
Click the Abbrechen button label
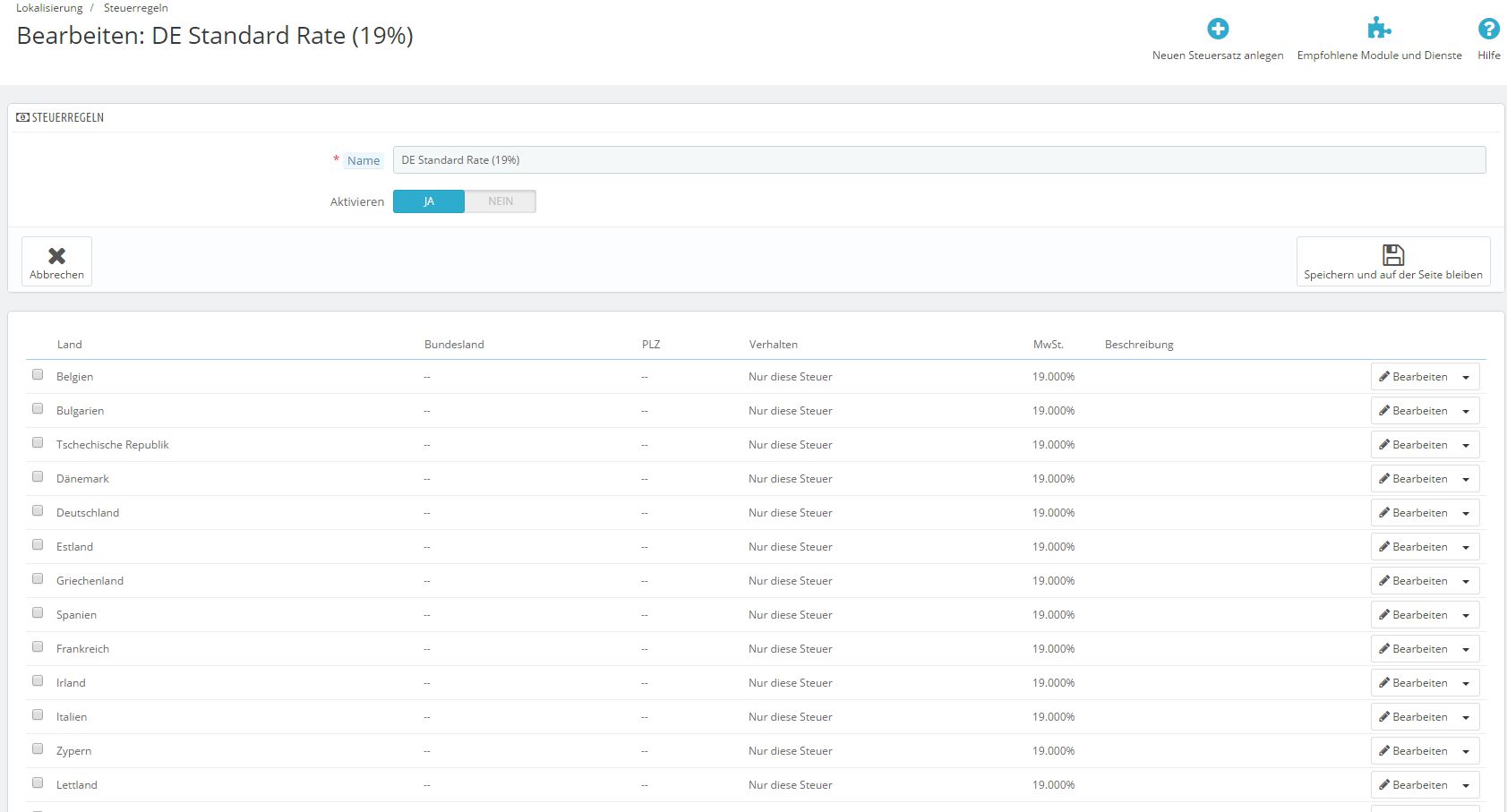(56, 275)
